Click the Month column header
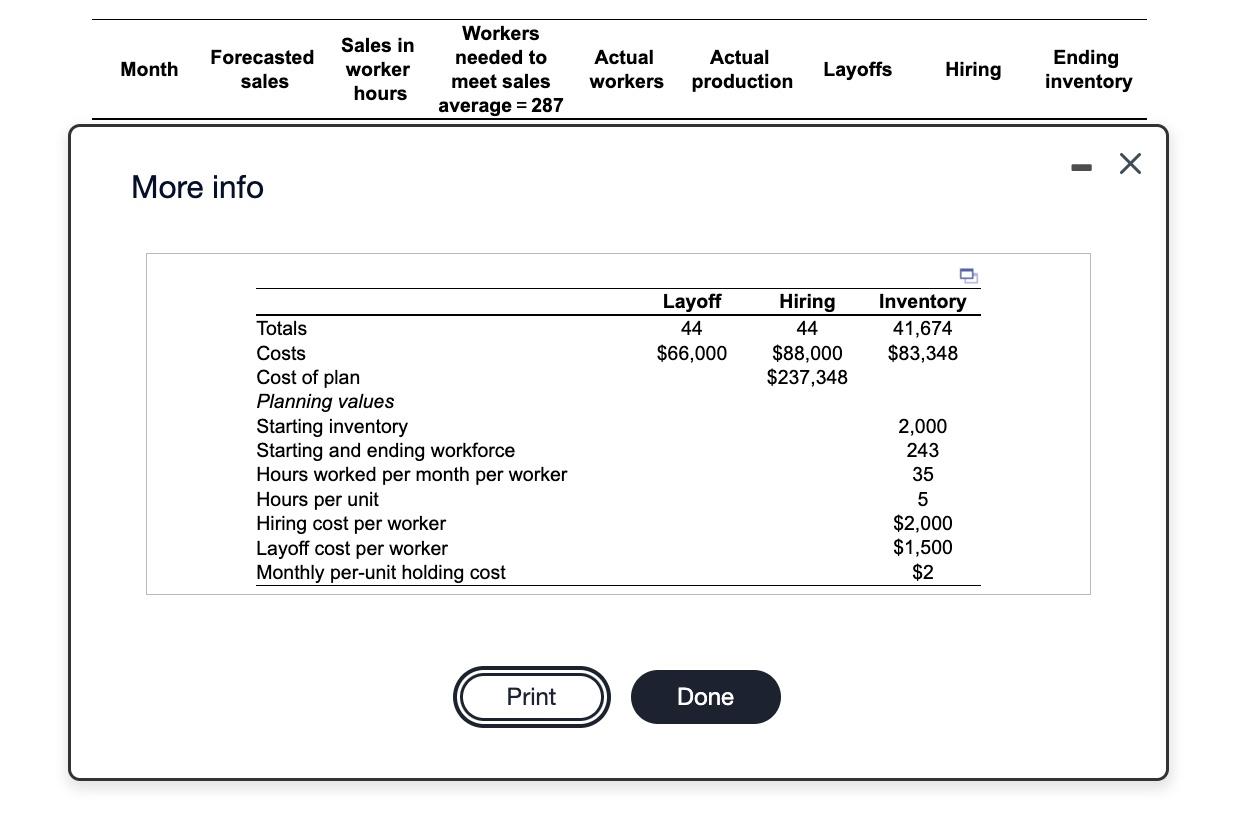 [x=149, y=69]
